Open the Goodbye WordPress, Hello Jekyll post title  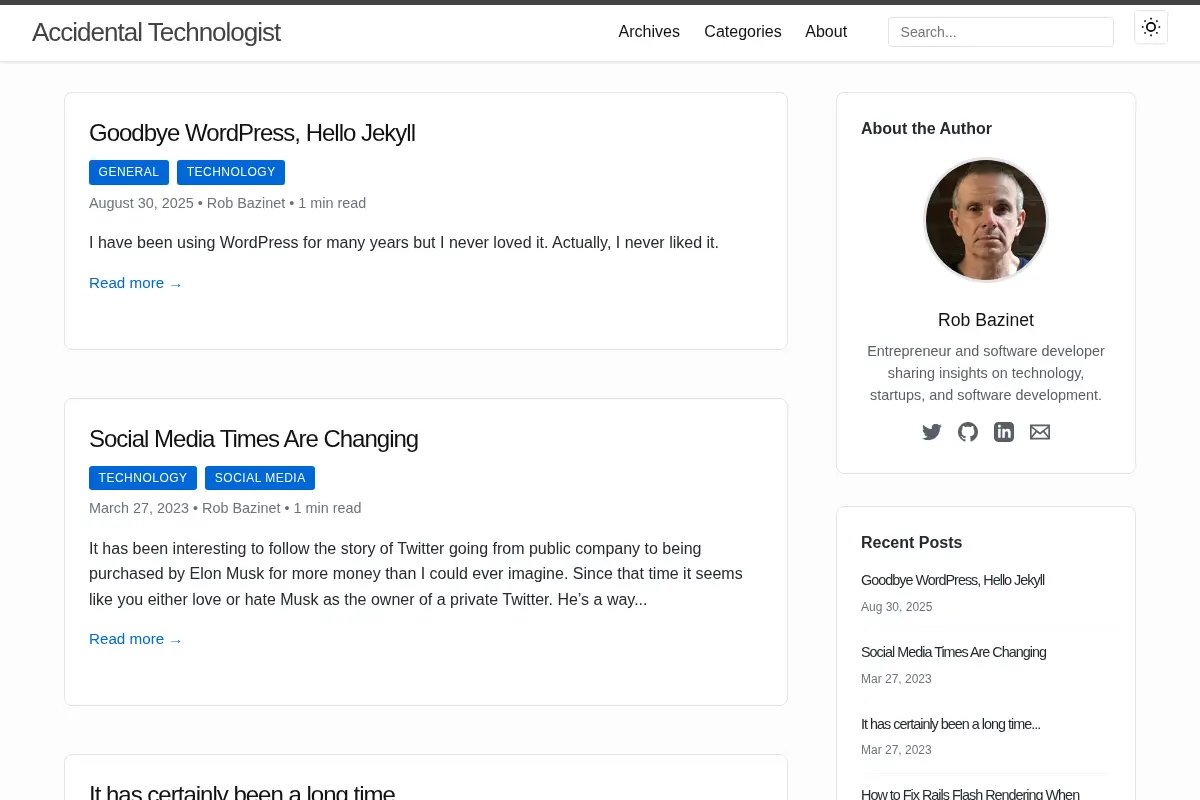252,133
